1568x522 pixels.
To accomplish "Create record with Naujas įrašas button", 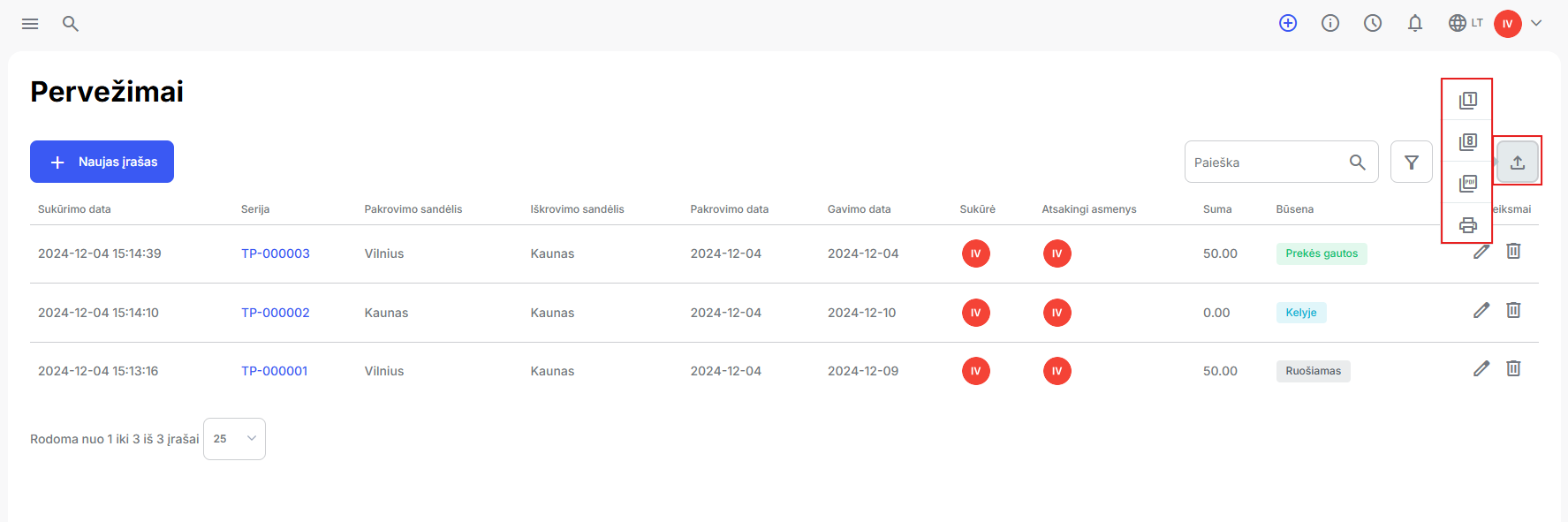I will 102,162.
